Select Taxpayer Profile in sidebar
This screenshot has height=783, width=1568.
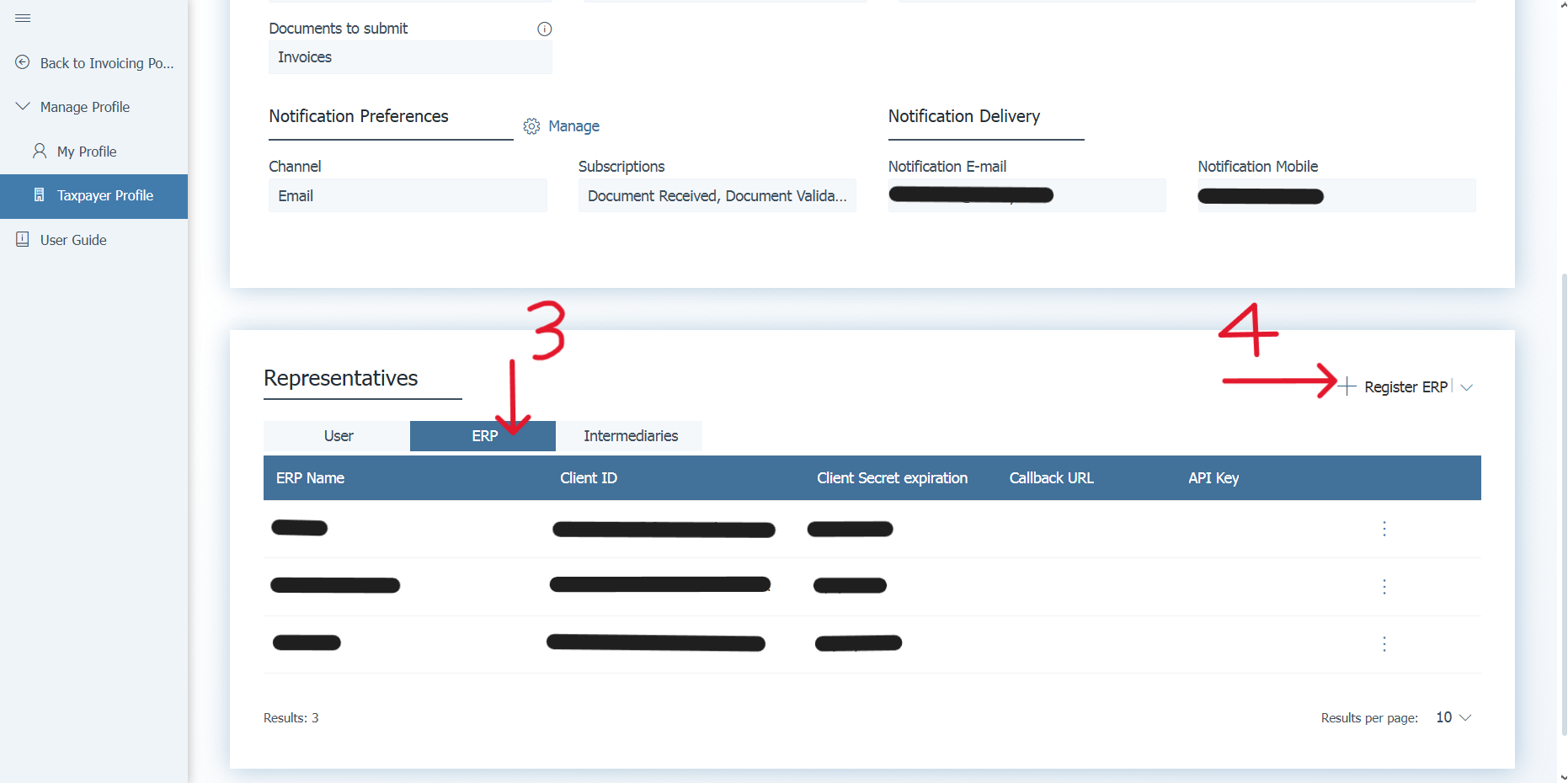pos(104,195)
